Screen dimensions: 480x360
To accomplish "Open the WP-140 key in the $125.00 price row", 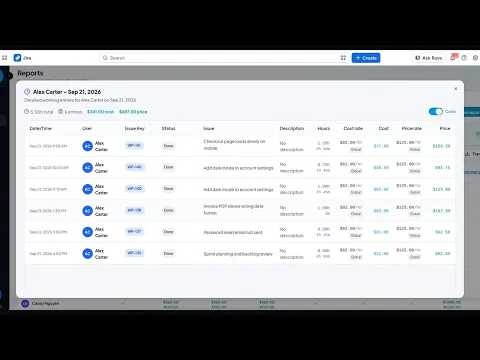I will point(135,189).
